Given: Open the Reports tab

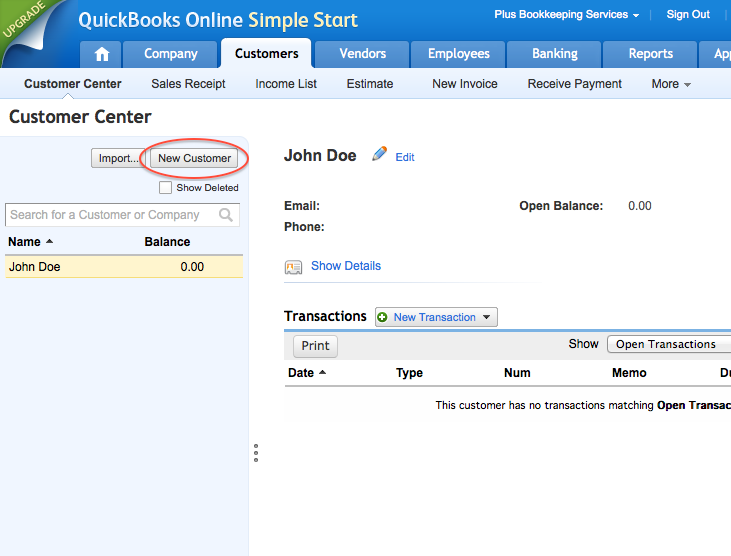Looking at the screenshot, I should tap(650, 55).
